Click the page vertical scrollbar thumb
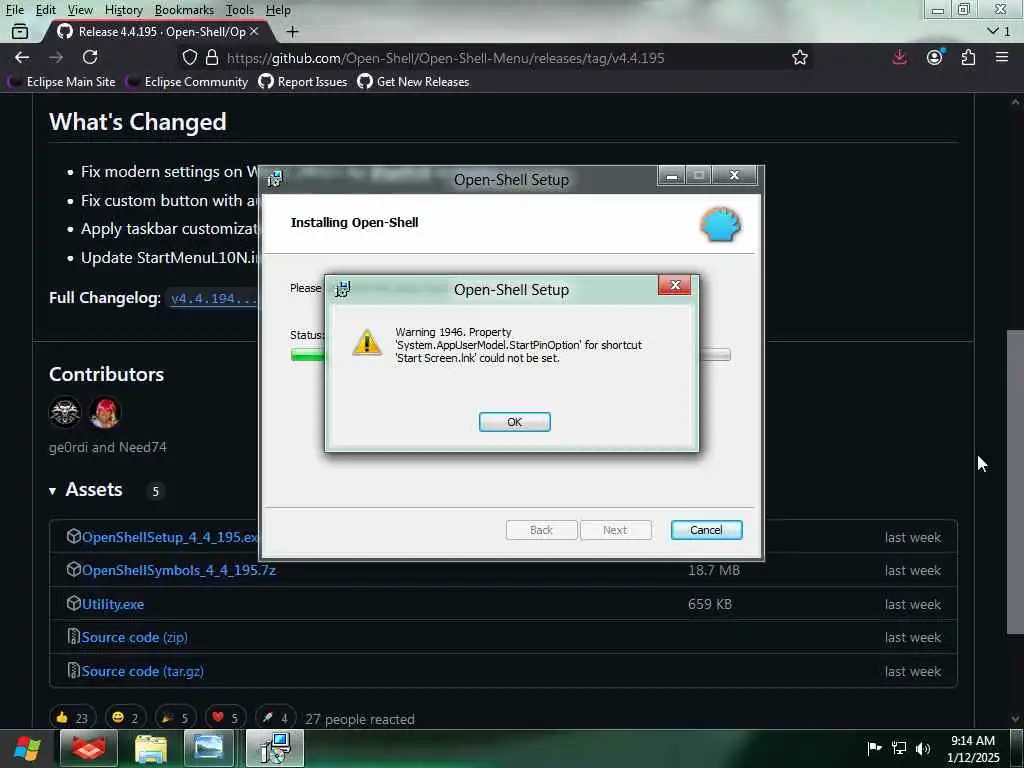 click(1014, 482)
